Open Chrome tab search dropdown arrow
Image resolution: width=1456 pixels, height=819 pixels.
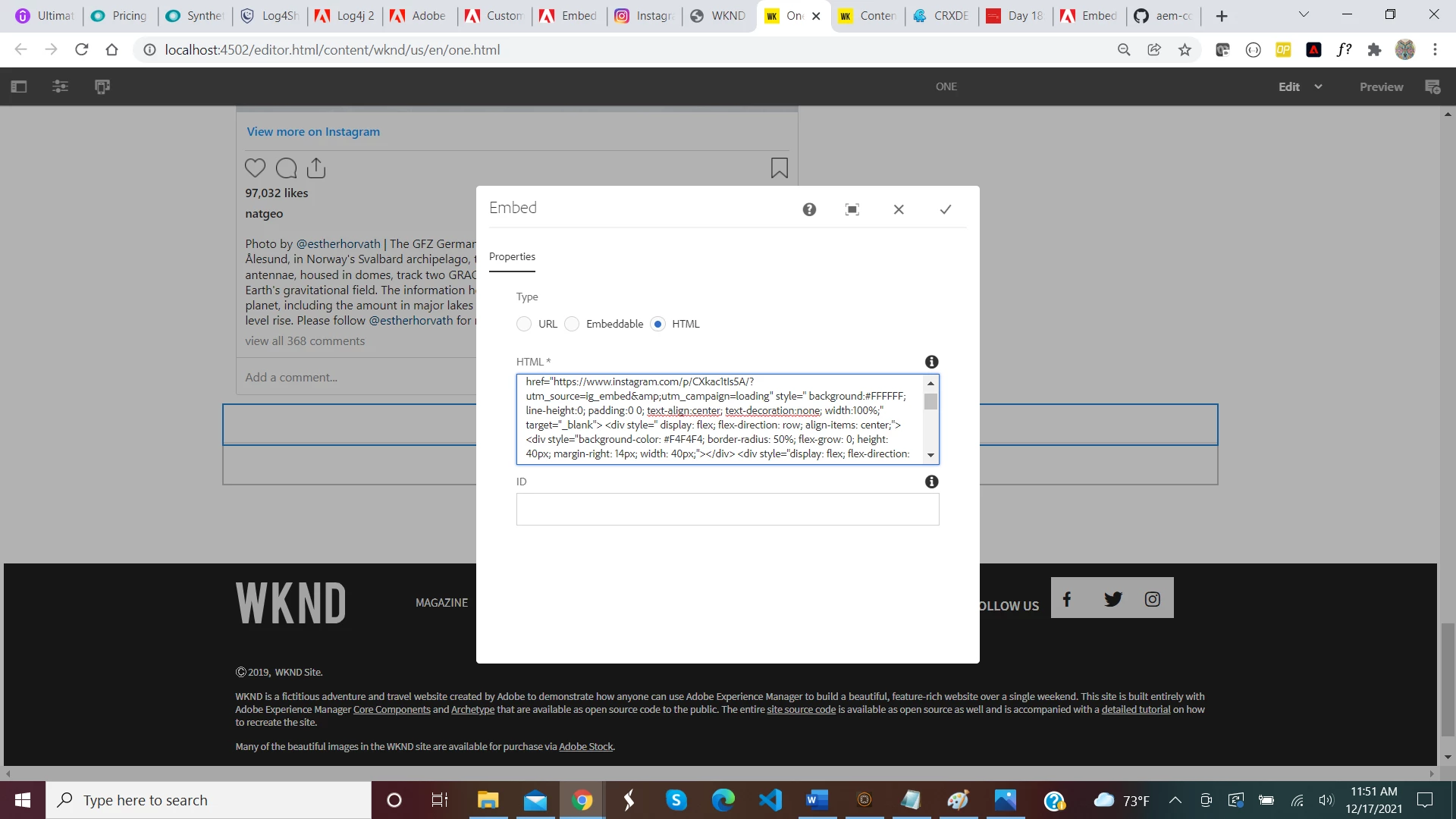[x=1304, y=14]
